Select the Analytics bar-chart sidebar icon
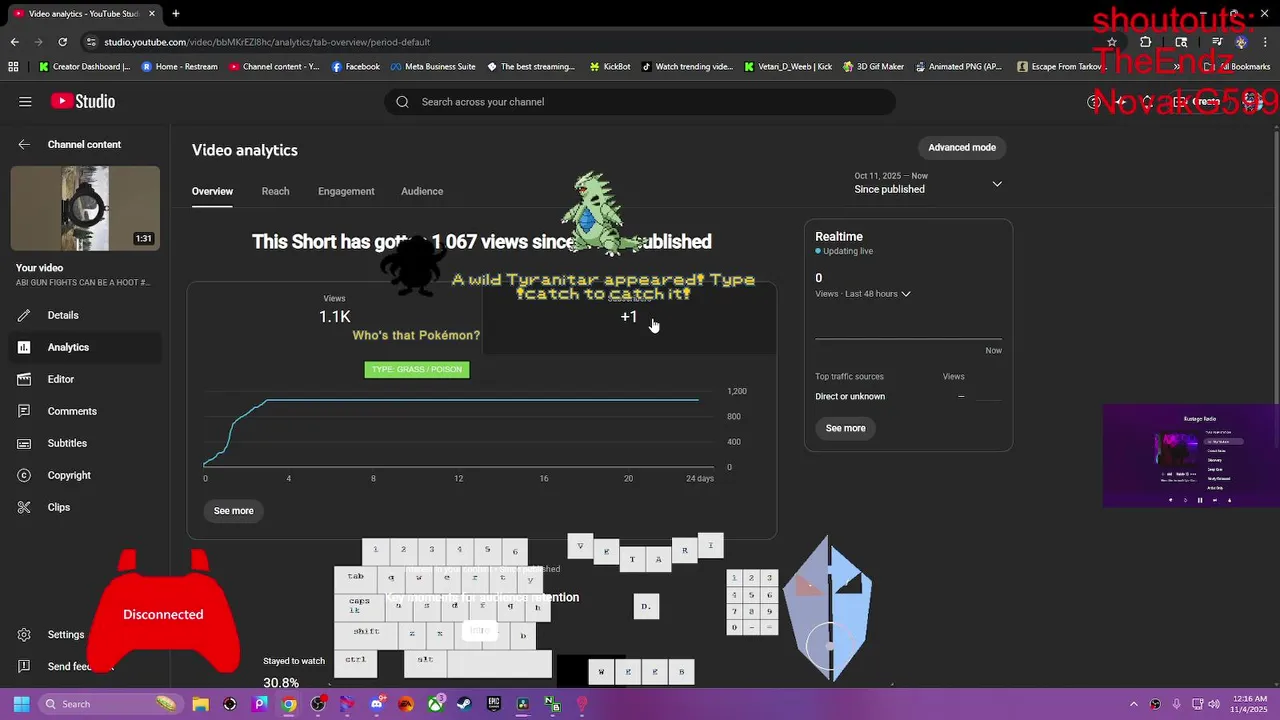The width and height of the screenshot is (1280, 720). [x=24, y=347]
